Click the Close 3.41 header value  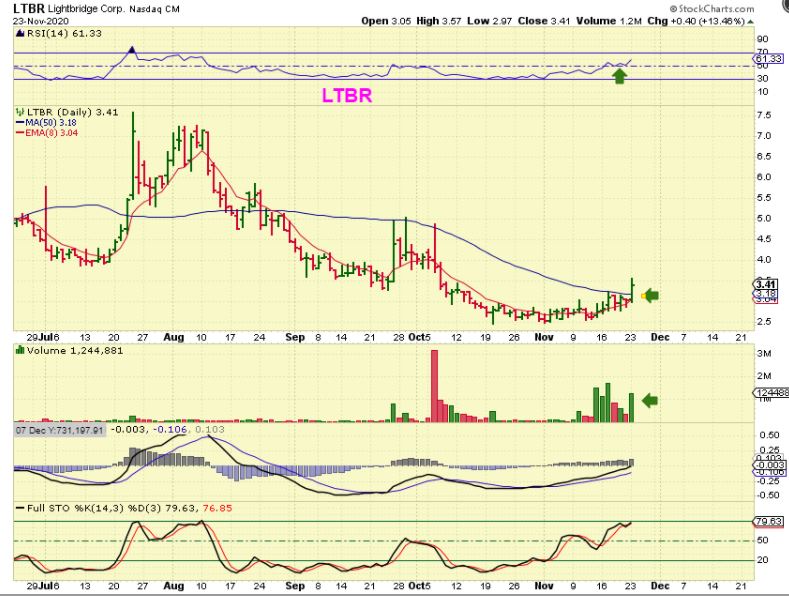[544, 21]
